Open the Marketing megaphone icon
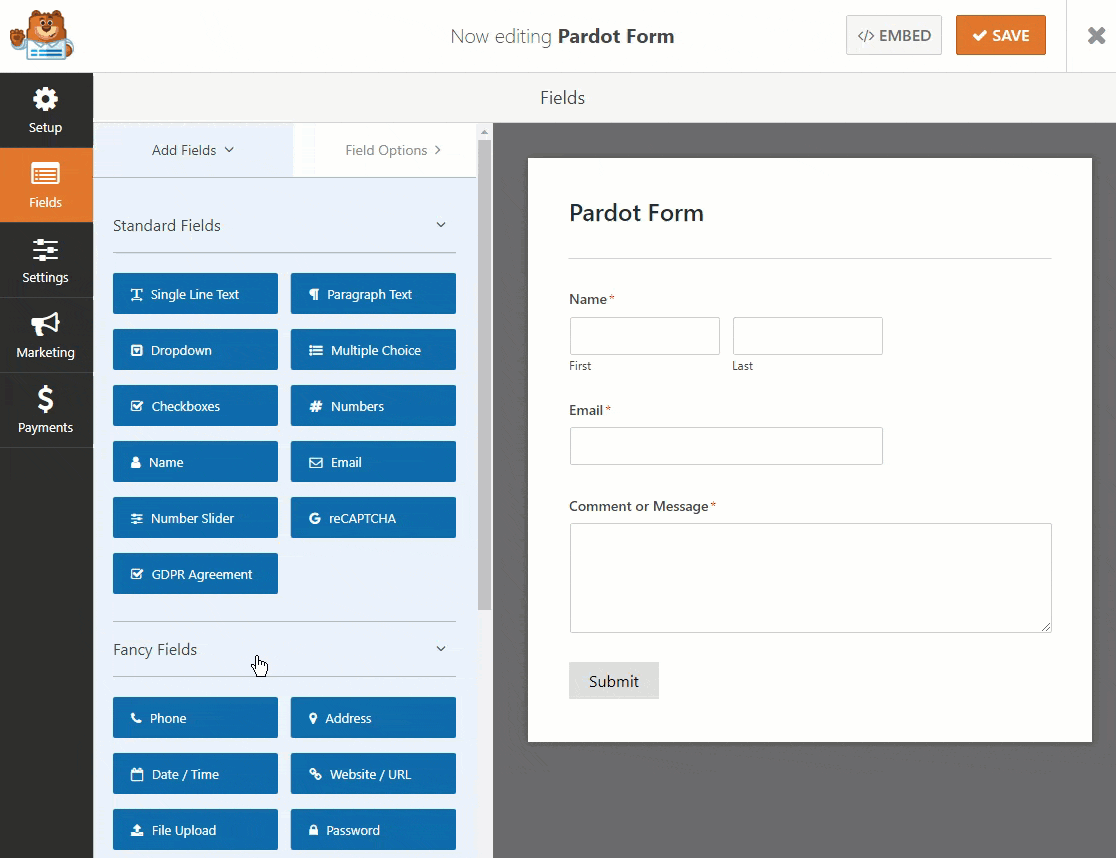 coord(45,325)
